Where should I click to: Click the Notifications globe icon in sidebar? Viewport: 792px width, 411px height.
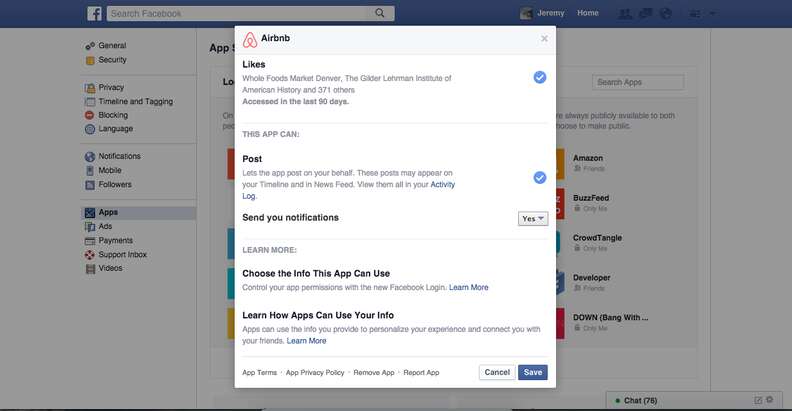point(90,157)
